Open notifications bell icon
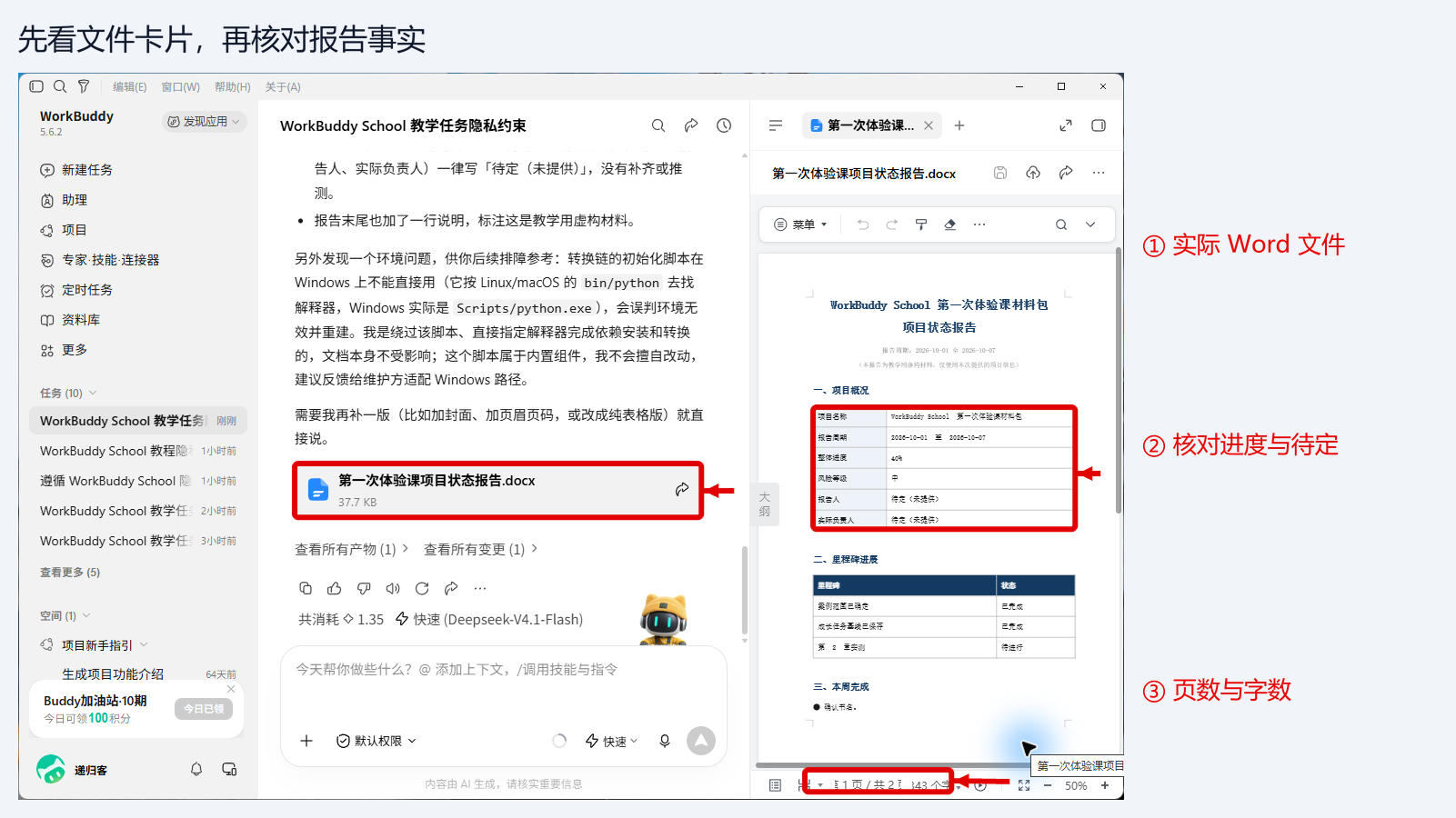The image size is (1456, 818). coord(196,769)
